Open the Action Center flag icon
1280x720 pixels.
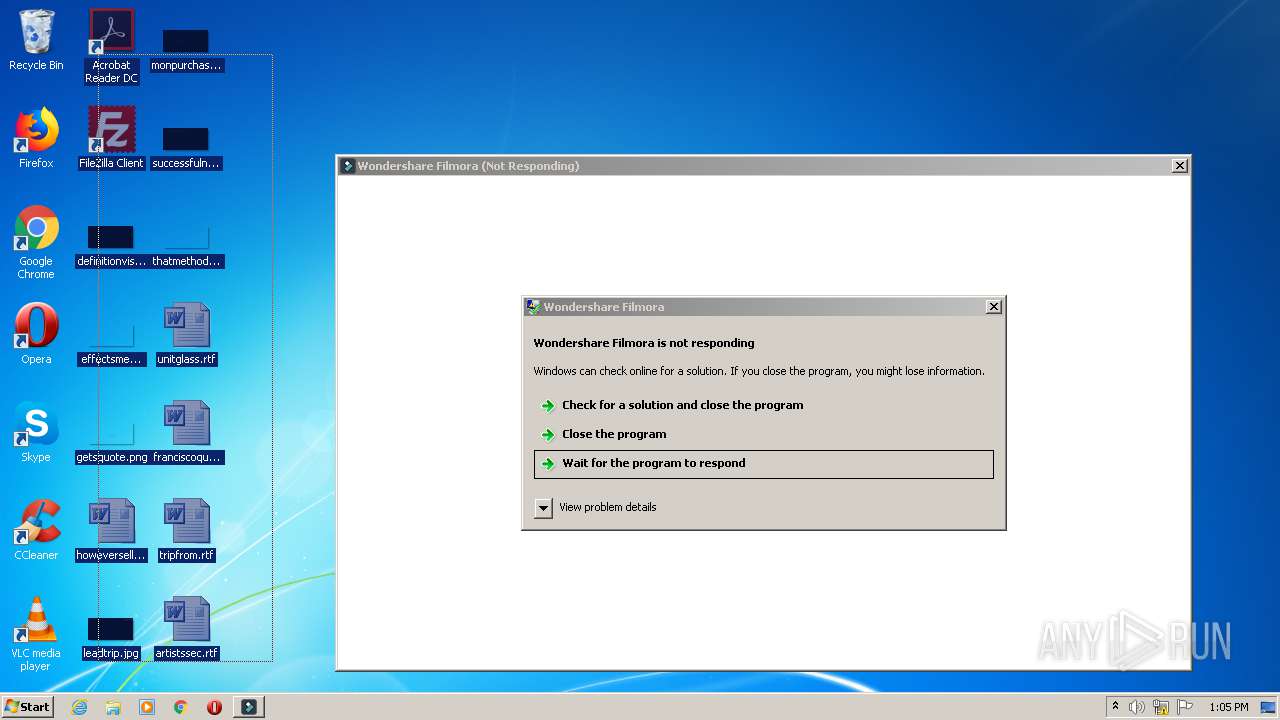pyautogui.click(x=1185, y=707)
